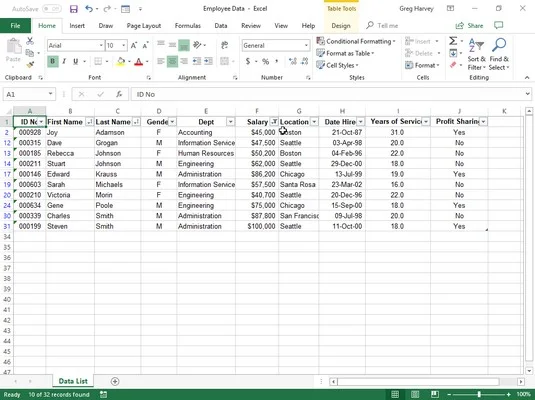Image resolution: width=535 pixels, height=400 pixels.
Task: Toggle the AutoSave switch
Action: pyautogui.click(x=52, y=9)
